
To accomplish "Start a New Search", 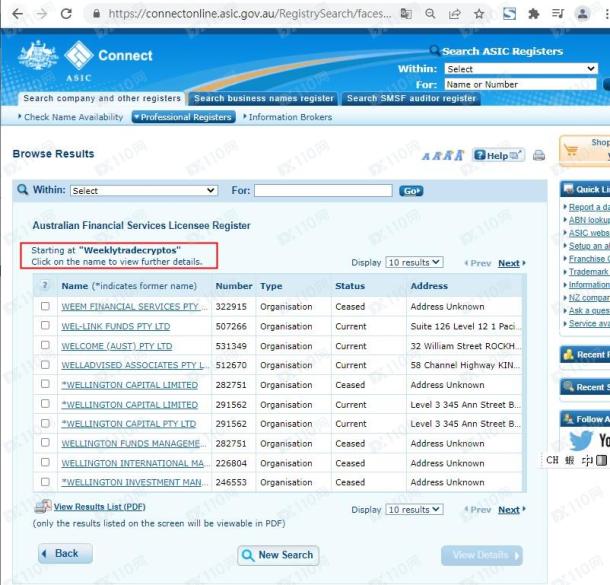I will [278, 555].
